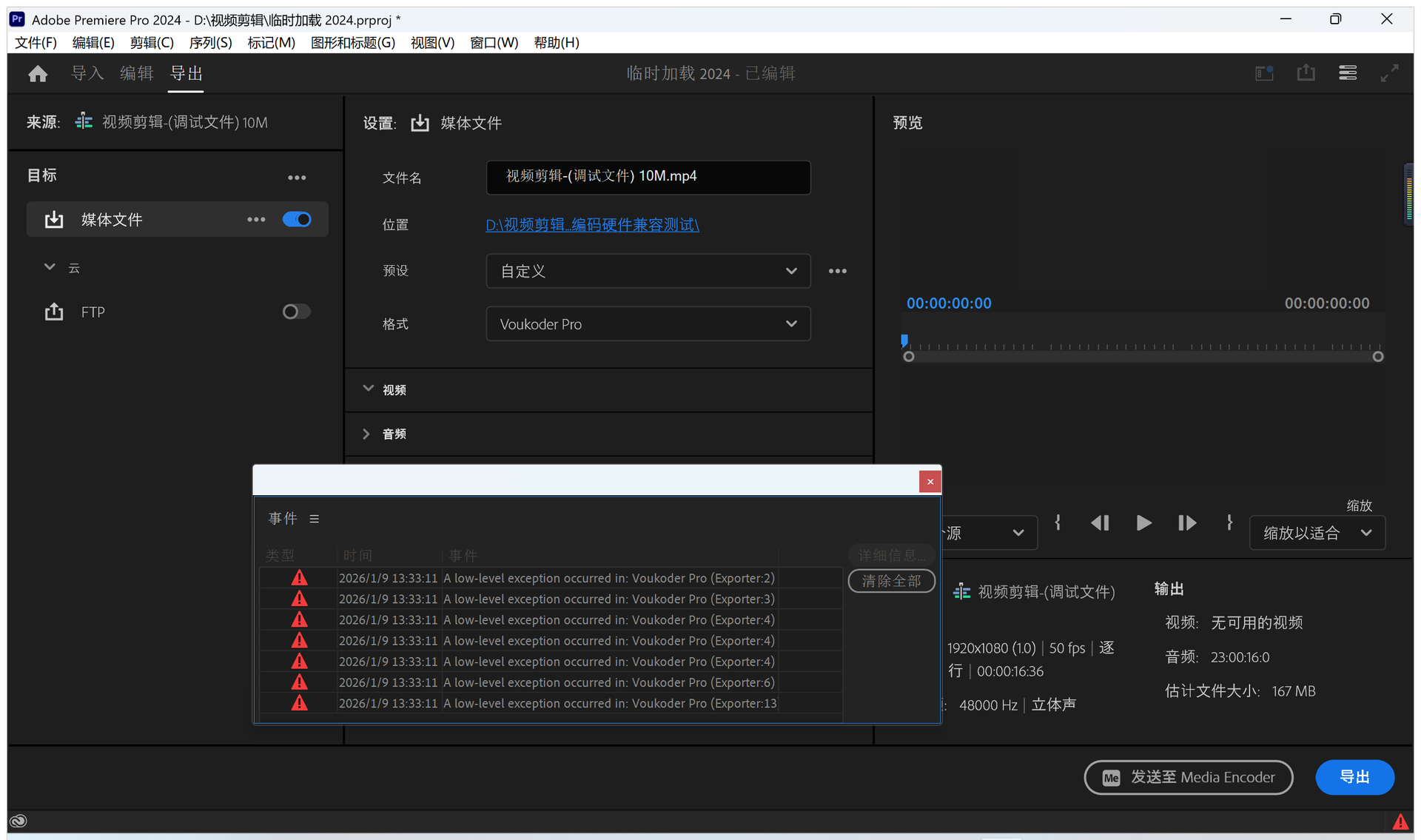Open the 格式 dropdown showing Voukoder Pro
The width and height of the screenshot is (1421, 840).
648,324
